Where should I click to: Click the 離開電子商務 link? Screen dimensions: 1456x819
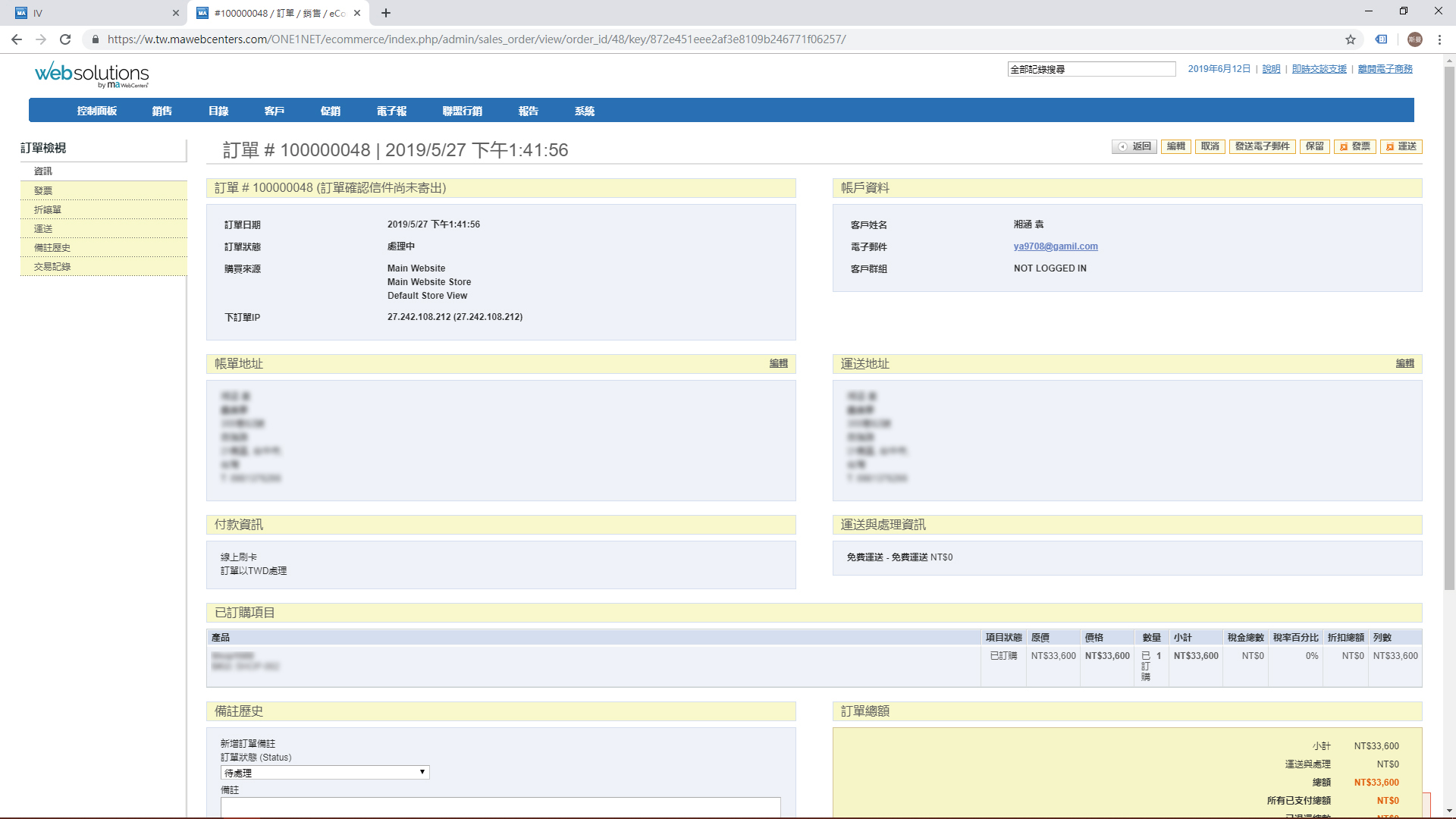pos(1385,69)
